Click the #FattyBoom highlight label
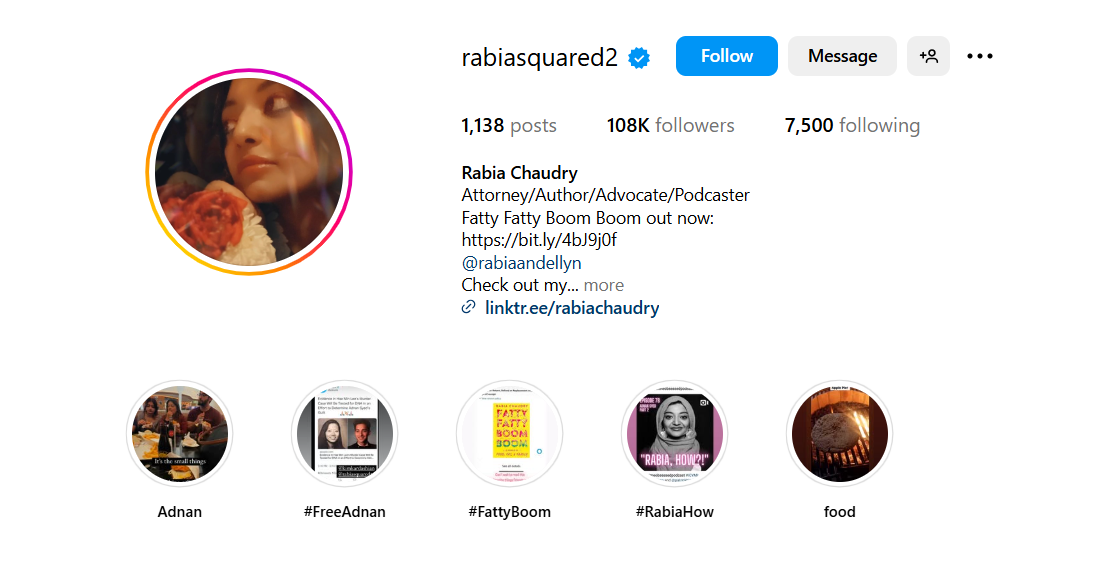Viewport: 1100px width, 576px height. point(509,511)
